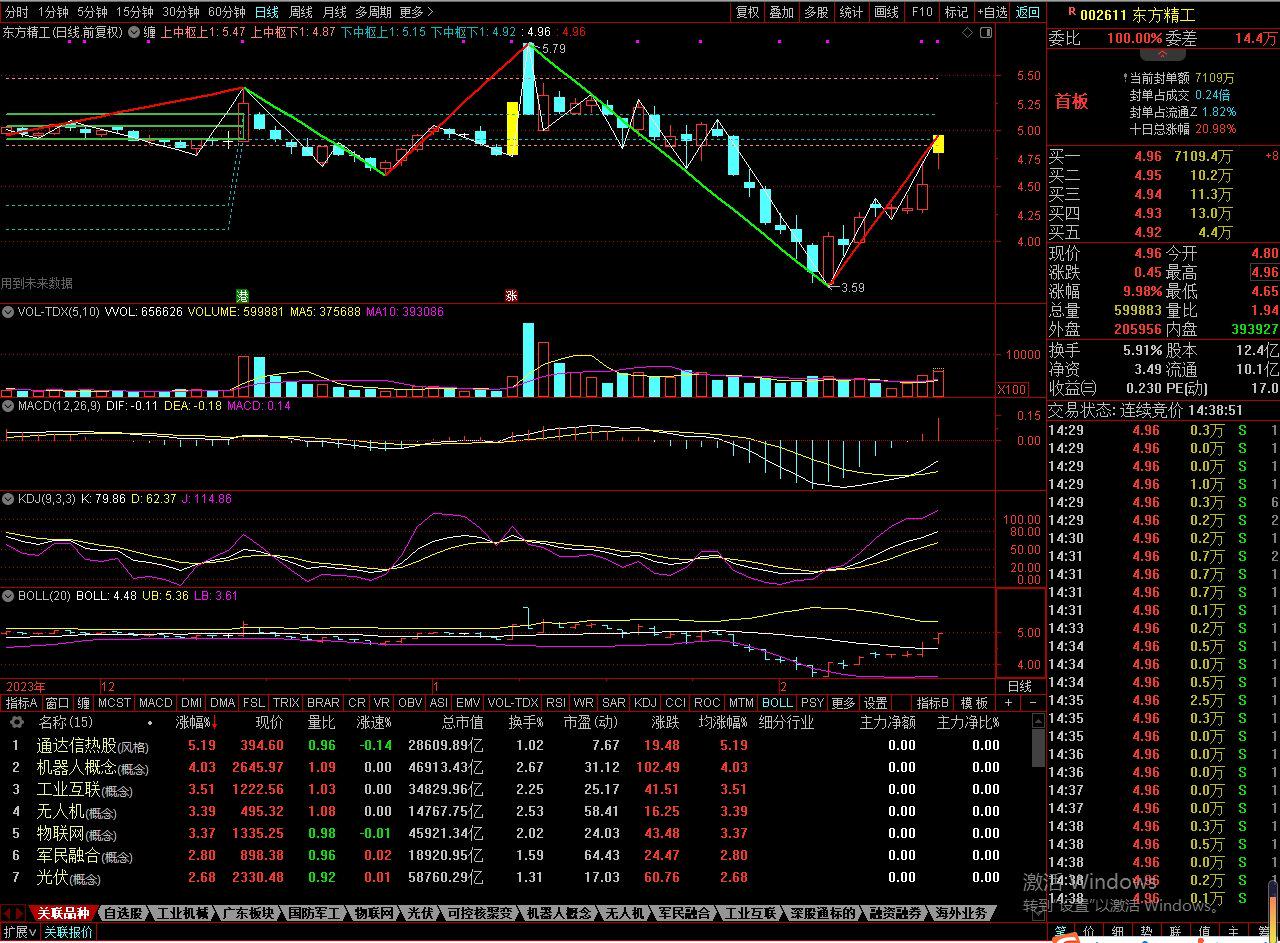Click the 多股 multi-stock button
1280x943 pixels.
(x=816, y=12)
